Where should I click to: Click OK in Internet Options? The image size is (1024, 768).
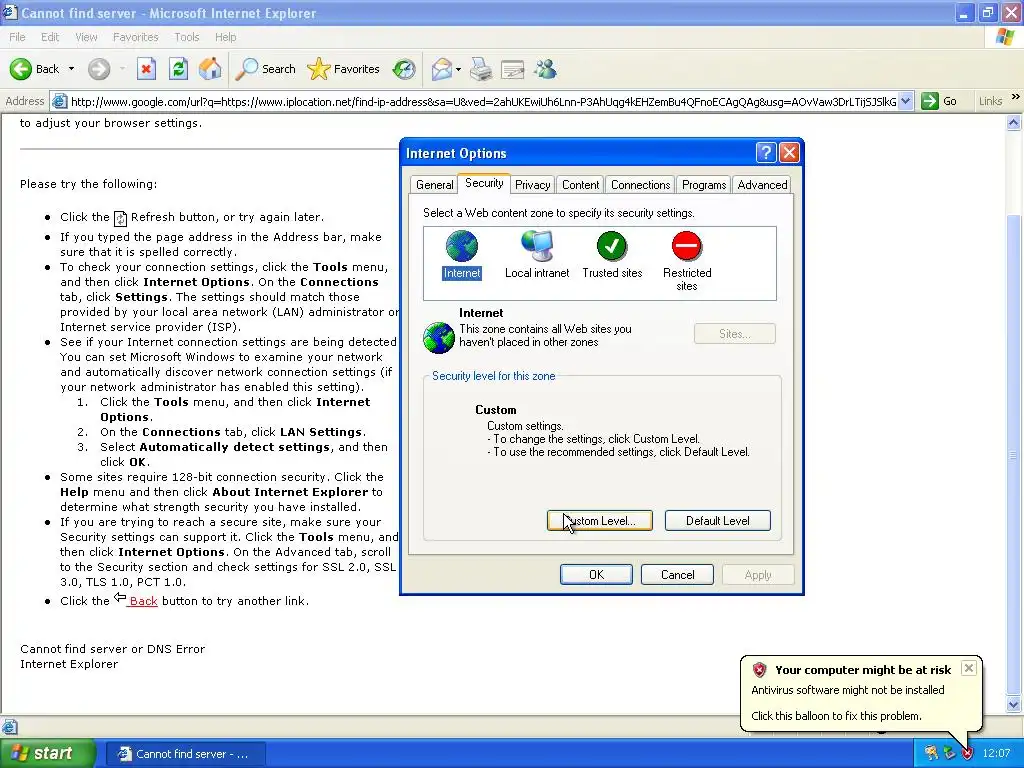click(596, 575)
